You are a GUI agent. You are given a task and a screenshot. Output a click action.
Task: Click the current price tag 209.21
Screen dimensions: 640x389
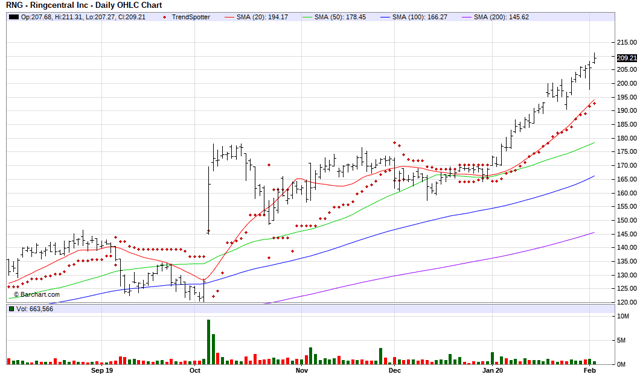tap(627, 58)
